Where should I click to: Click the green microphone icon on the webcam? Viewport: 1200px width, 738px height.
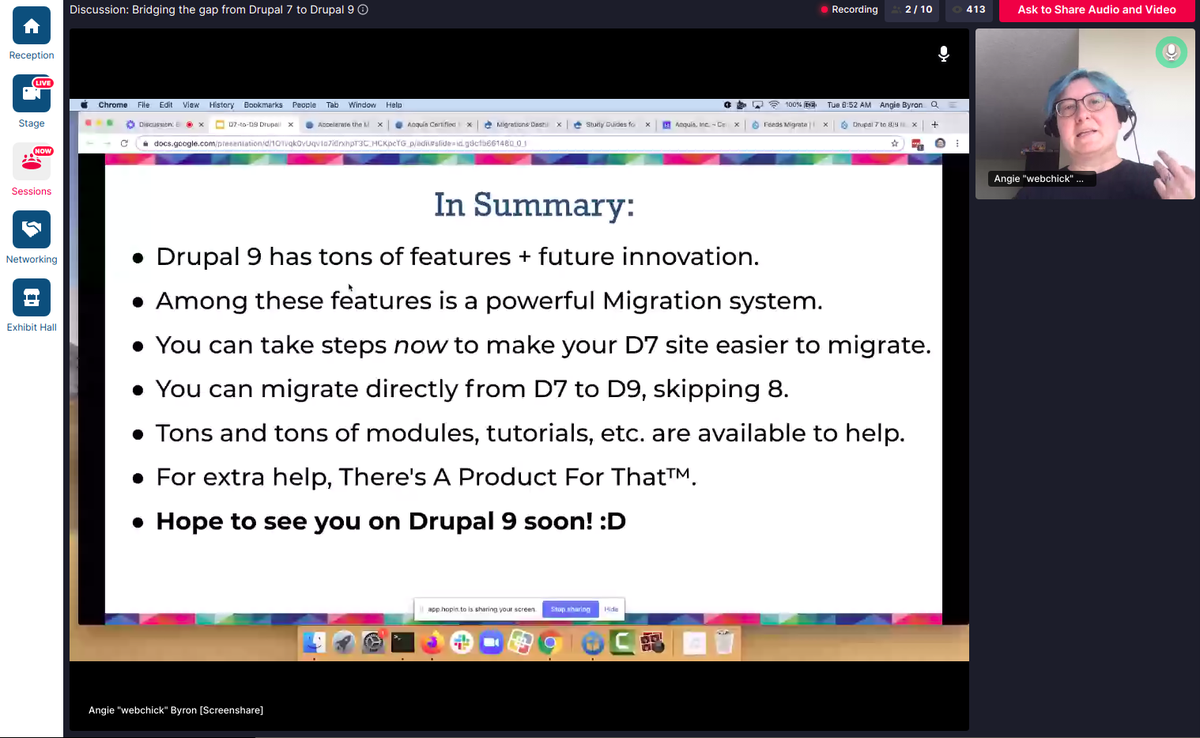point(1171,52)
